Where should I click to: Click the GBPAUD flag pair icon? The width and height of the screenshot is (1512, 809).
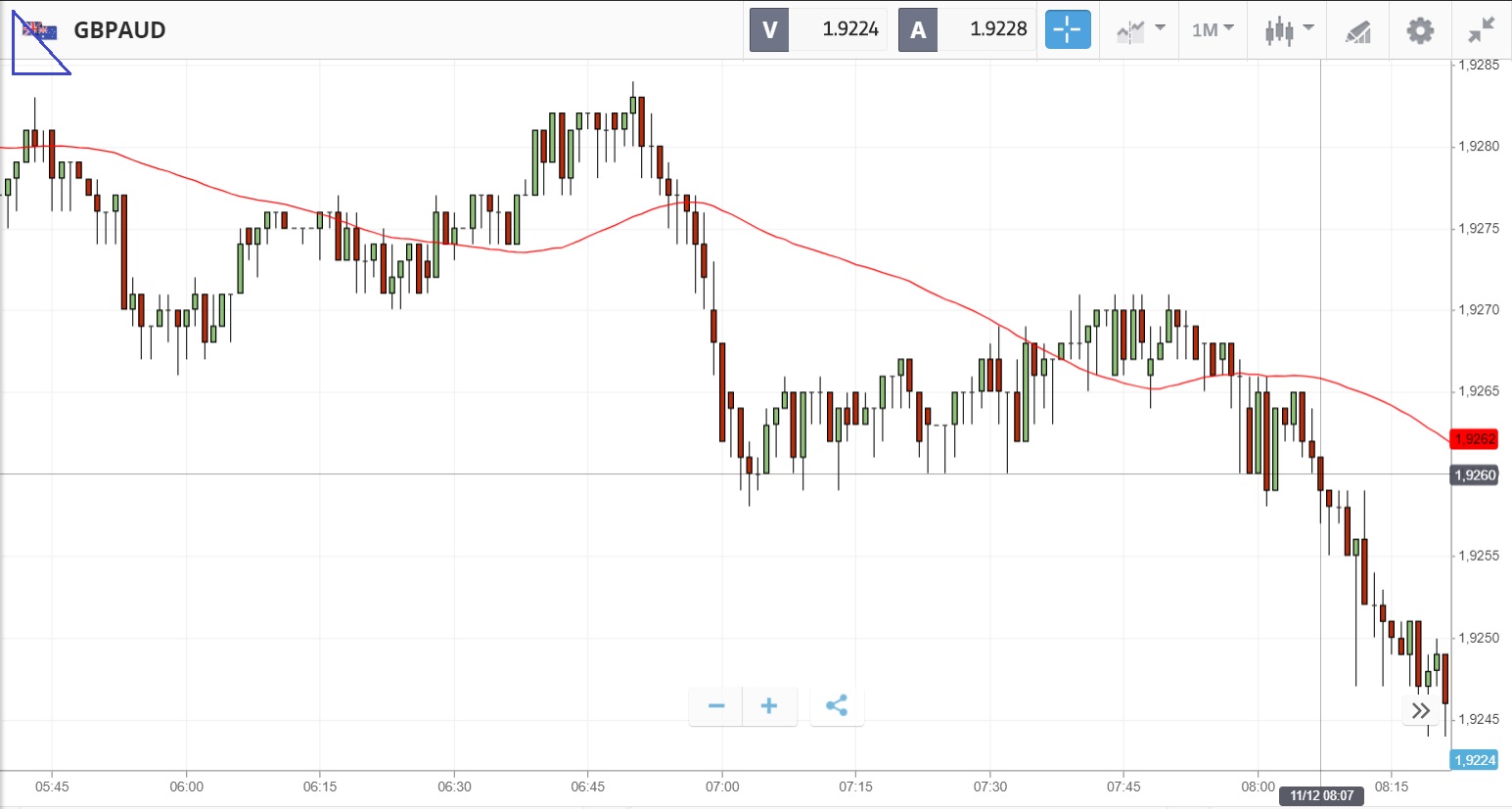tap(40, 31)
